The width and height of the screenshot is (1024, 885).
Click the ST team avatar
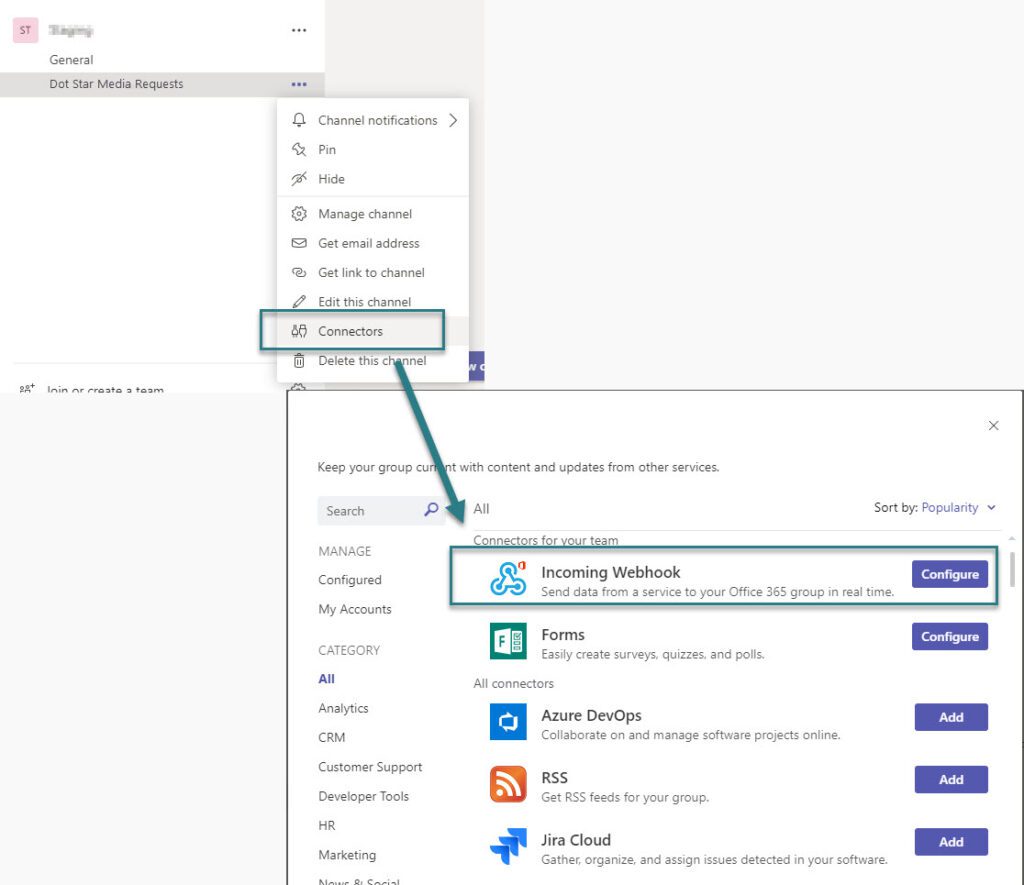click(x=25, y=30)
